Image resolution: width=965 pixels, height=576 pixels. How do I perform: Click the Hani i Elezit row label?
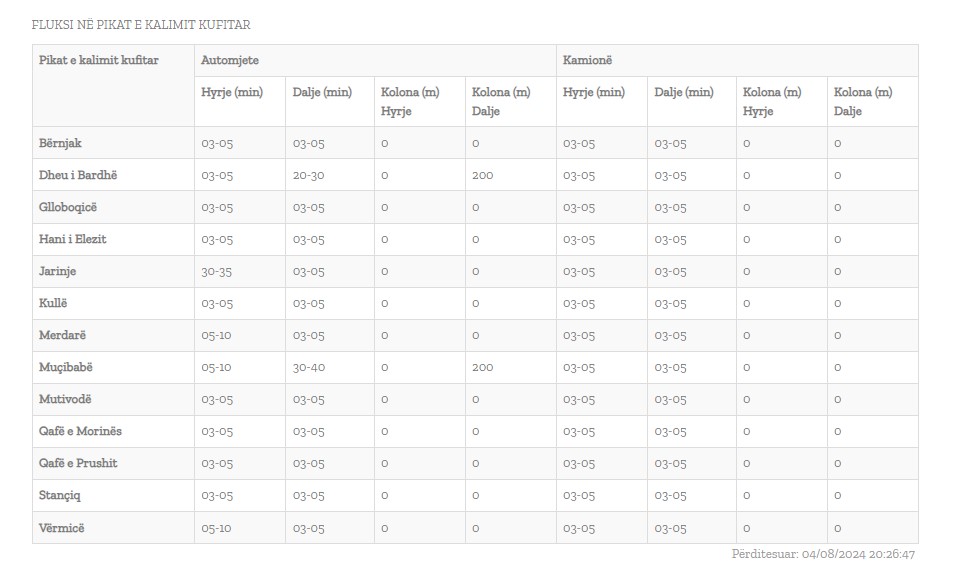coord(72,239)
